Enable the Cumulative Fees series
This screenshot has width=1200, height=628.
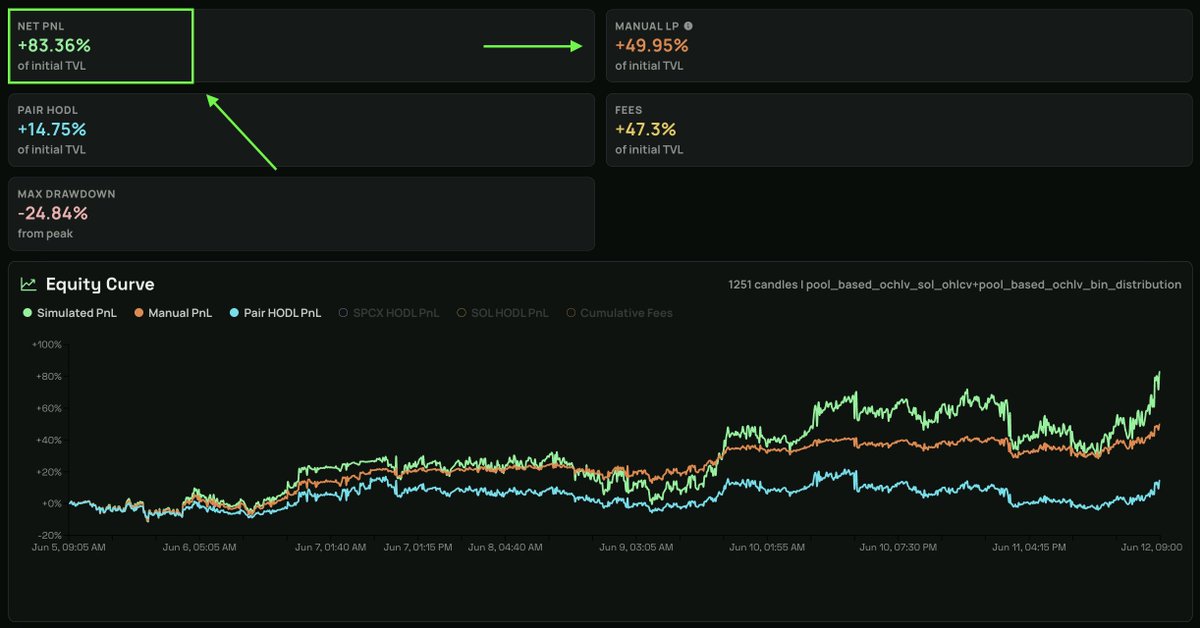click(x=619, y=313)
